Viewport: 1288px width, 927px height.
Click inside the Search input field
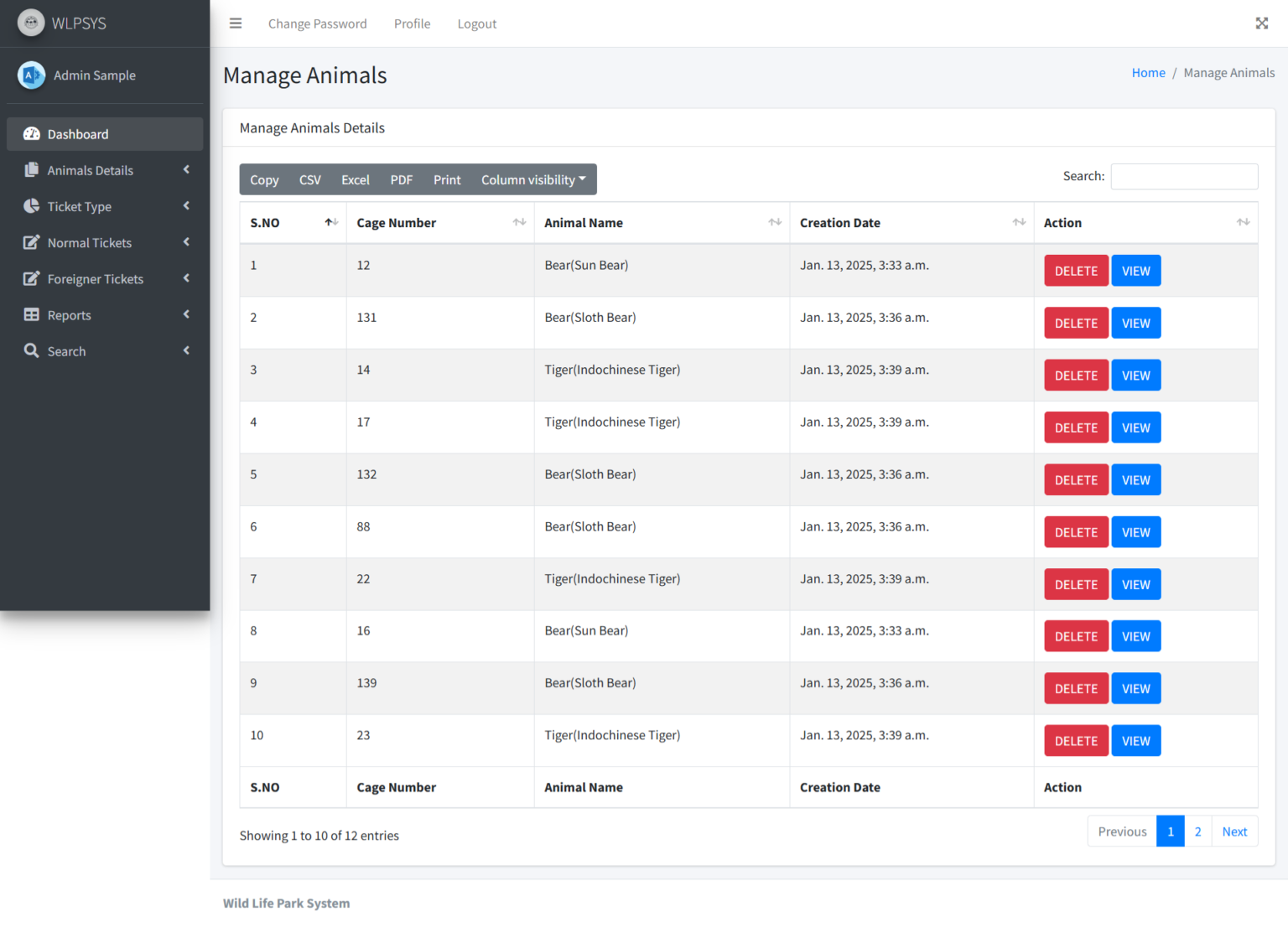click(1184, 176)
